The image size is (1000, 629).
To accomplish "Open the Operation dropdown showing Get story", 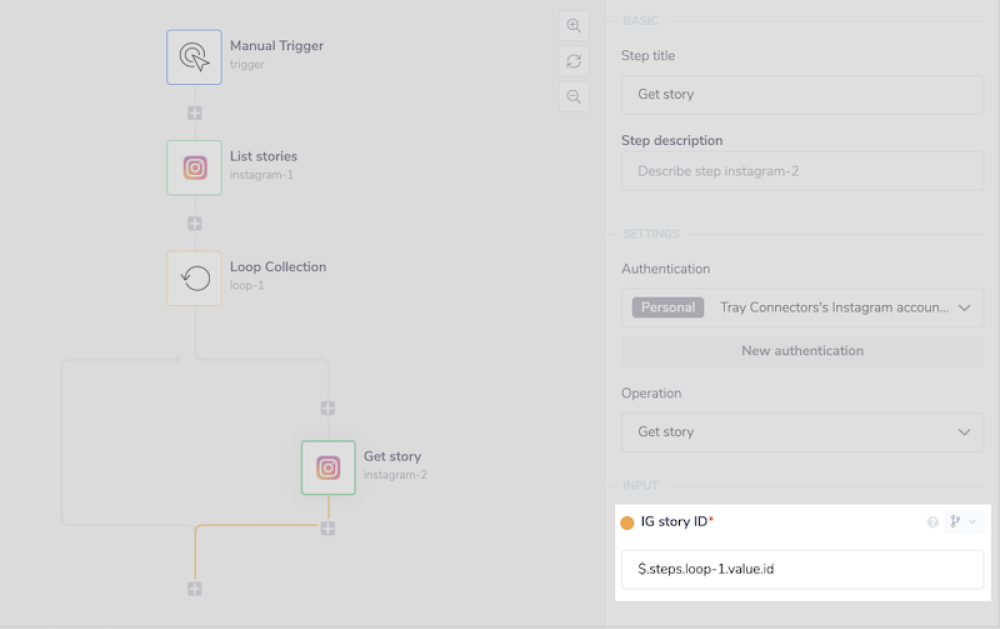I will click(802, 432).
